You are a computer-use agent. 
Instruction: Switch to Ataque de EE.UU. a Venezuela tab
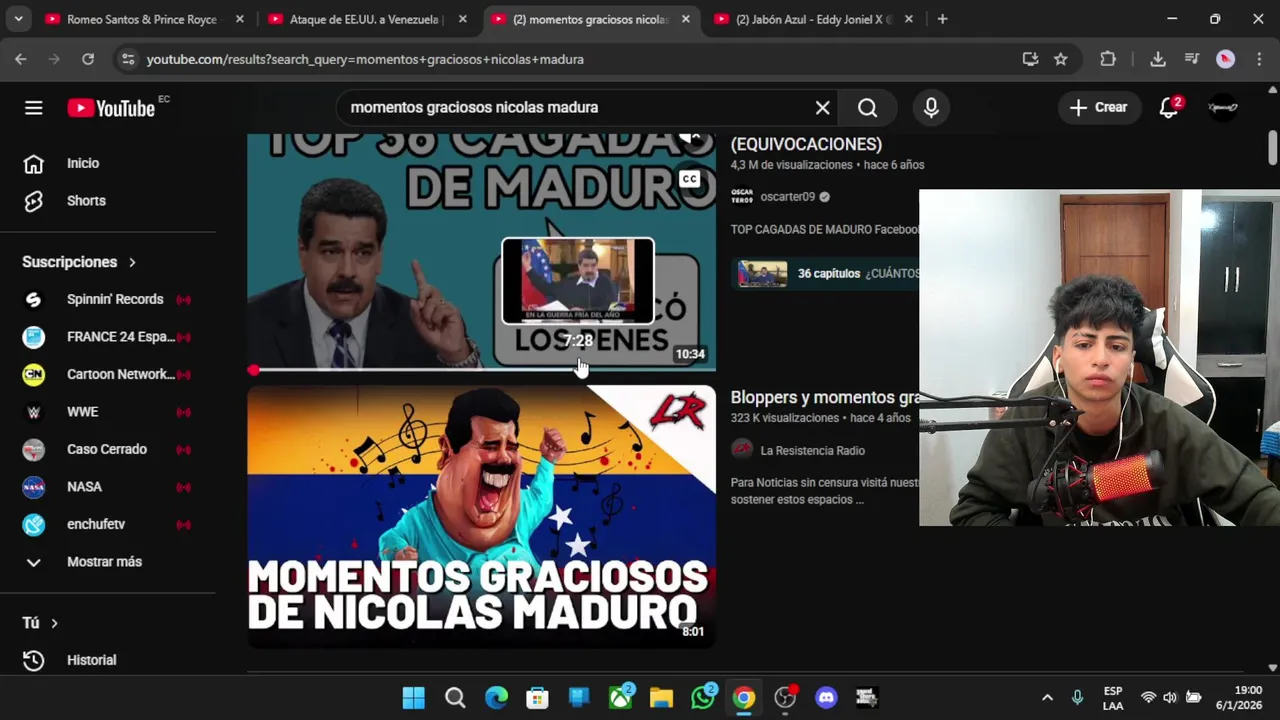368,19
